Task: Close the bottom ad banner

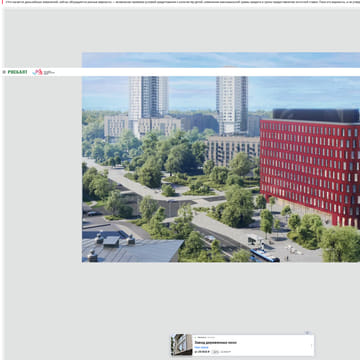Action: 307,333
